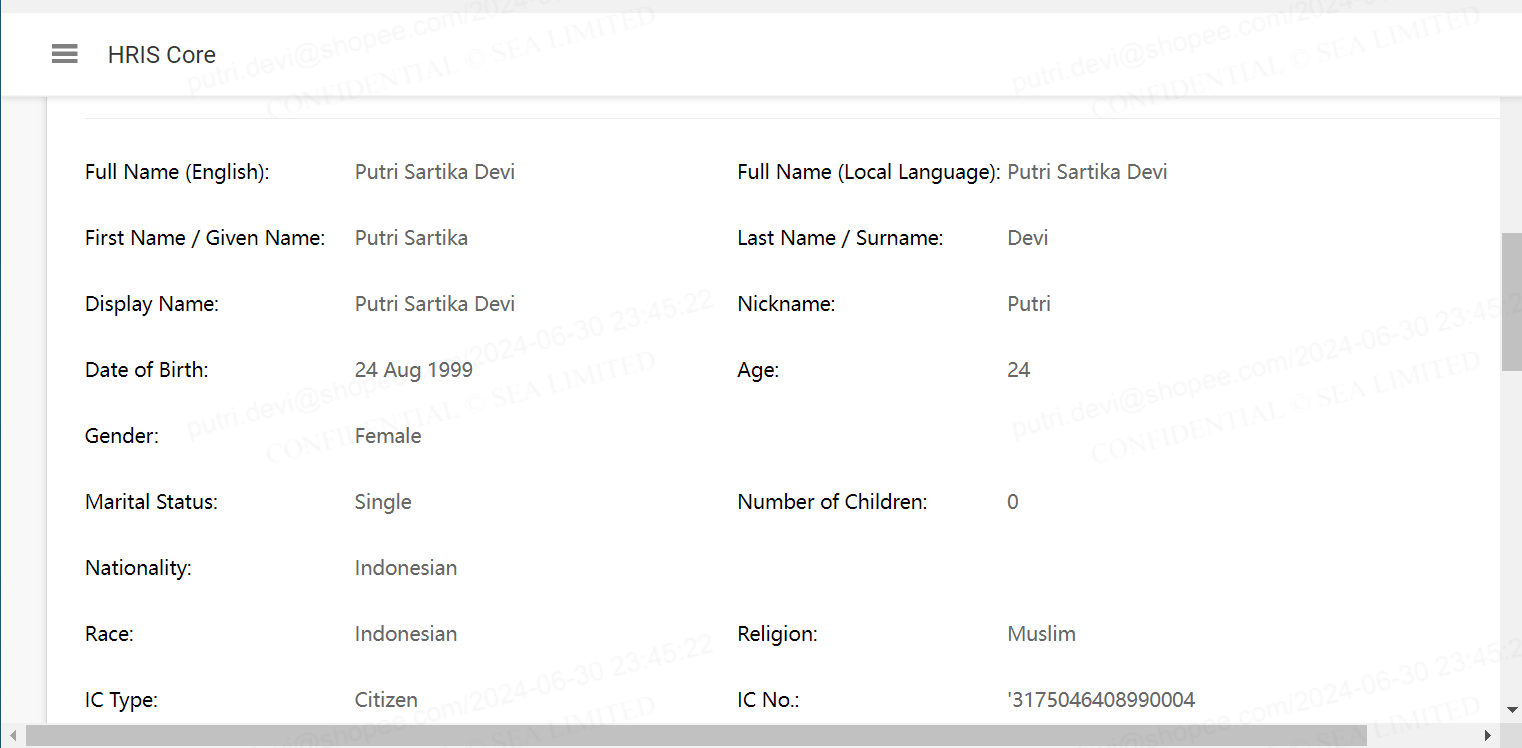Viewport: 1522px width, 748px height.
Task: Click the Gender value Female
Action: [388, 436]
